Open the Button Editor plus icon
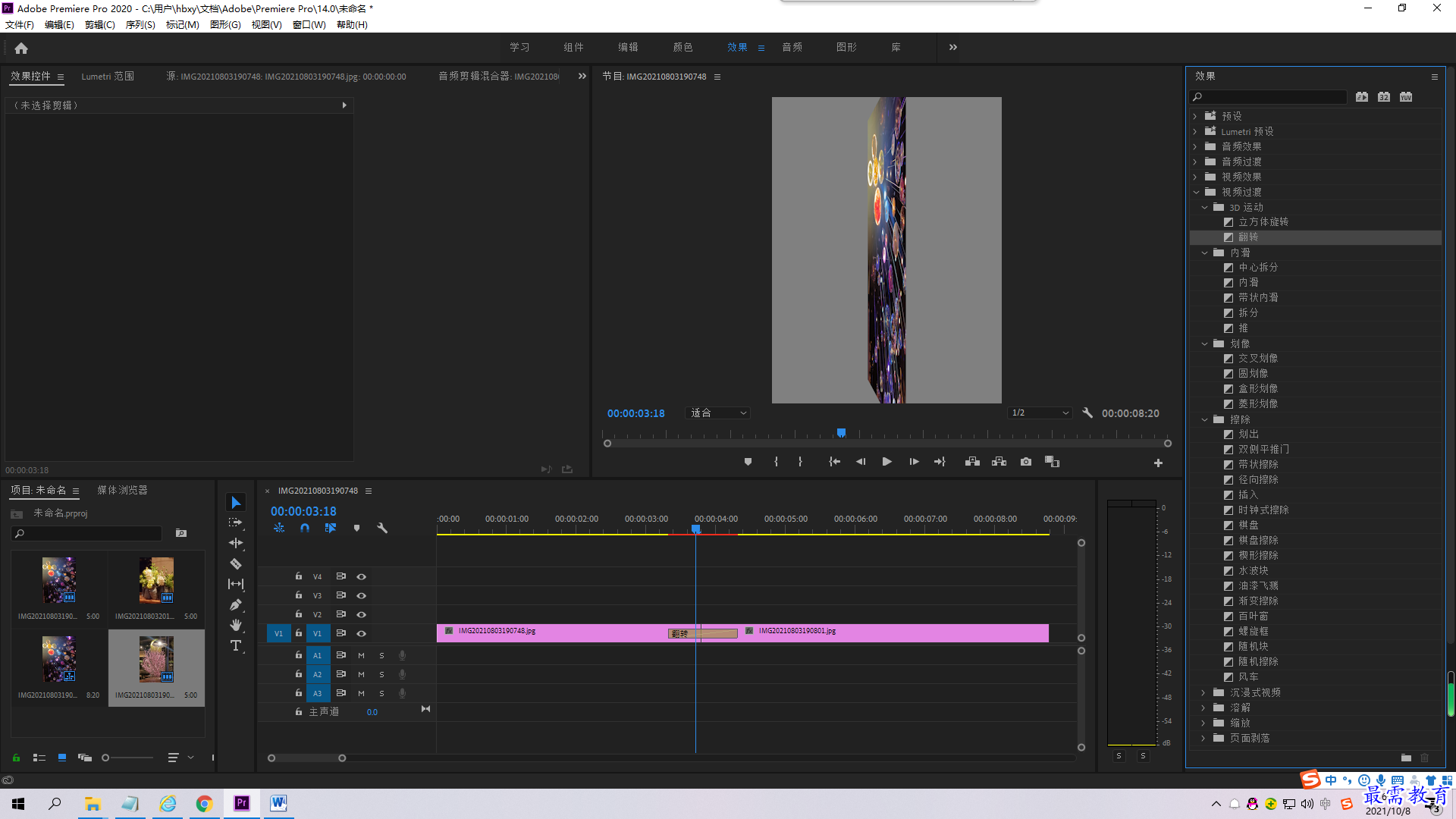This screenshot has height=819, width=1456. tap(1158, 463)
